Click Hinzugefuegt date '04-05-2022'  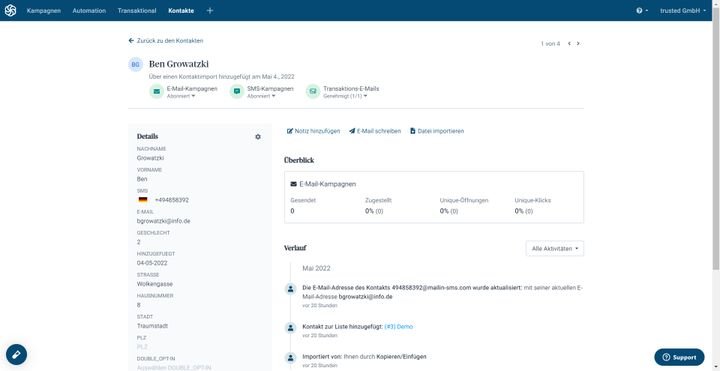coord(152,263)
